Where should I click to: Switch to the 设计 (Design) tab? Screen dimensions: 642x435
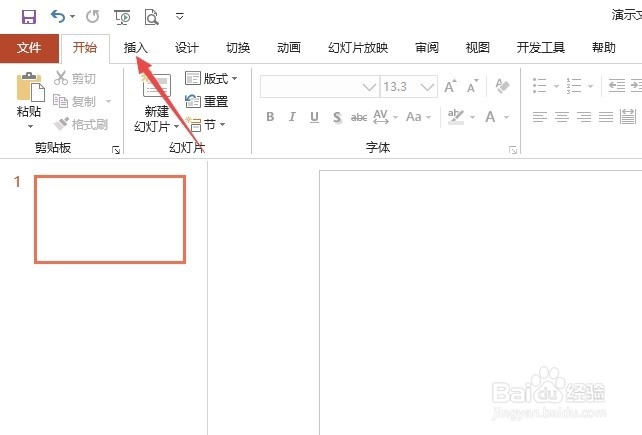click(187, 48)
